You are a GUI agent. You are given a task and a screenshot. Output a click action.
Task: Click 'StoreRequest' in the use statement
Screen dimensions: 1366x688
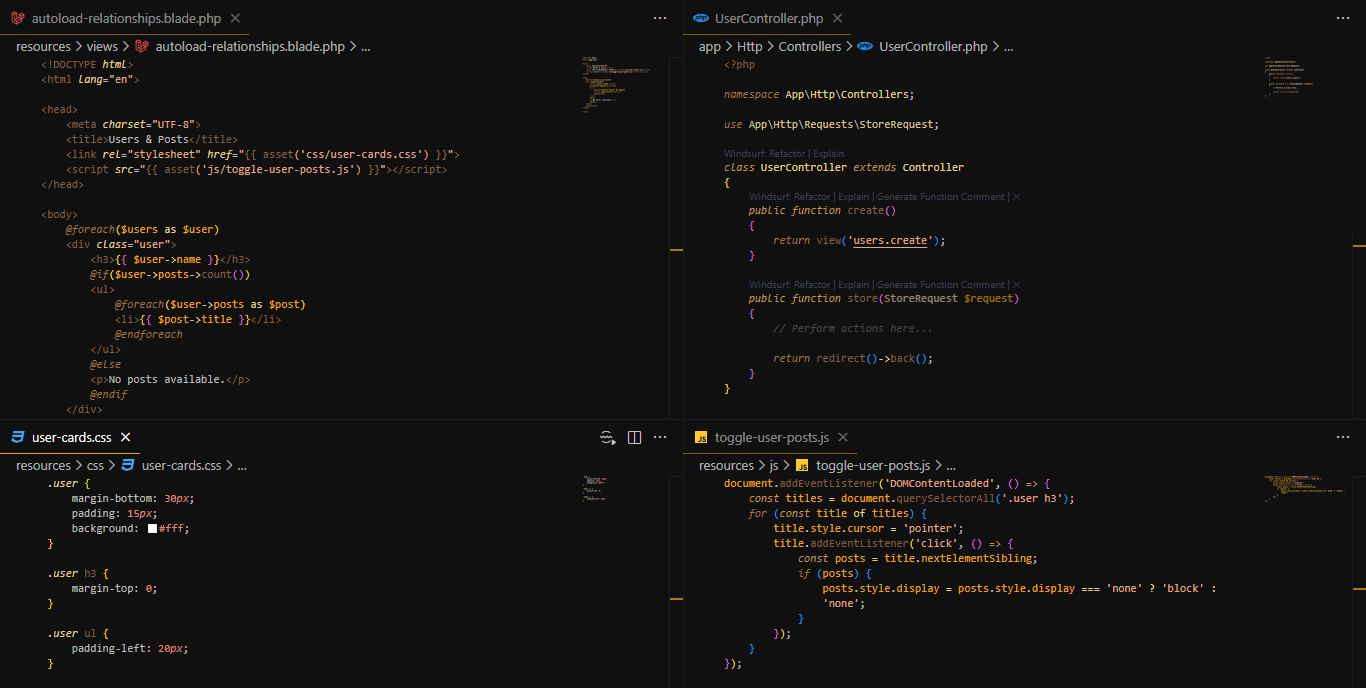[x=897, y=124]
